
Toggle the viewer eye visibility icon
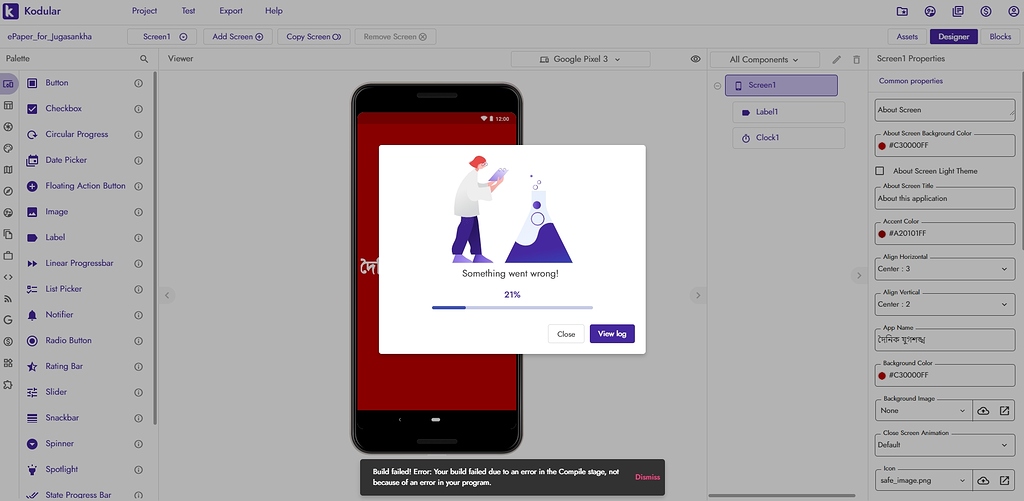click(695, 60)
